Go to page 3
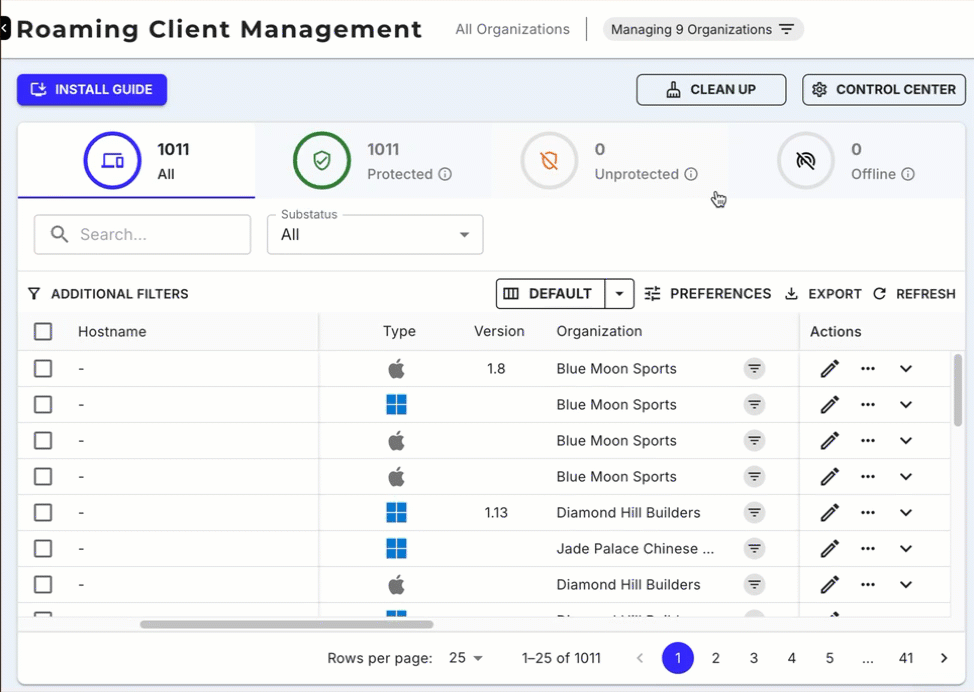 [753, 658]
